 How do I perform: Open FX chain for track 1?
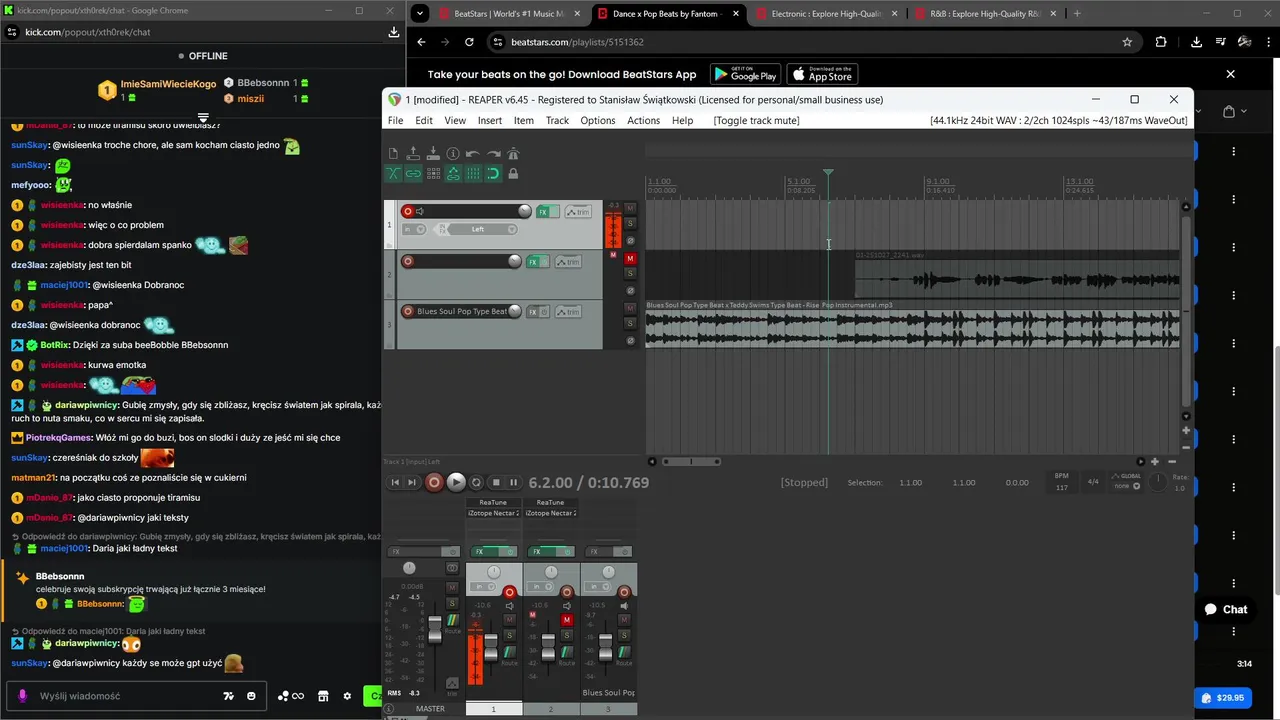point(543,212)
